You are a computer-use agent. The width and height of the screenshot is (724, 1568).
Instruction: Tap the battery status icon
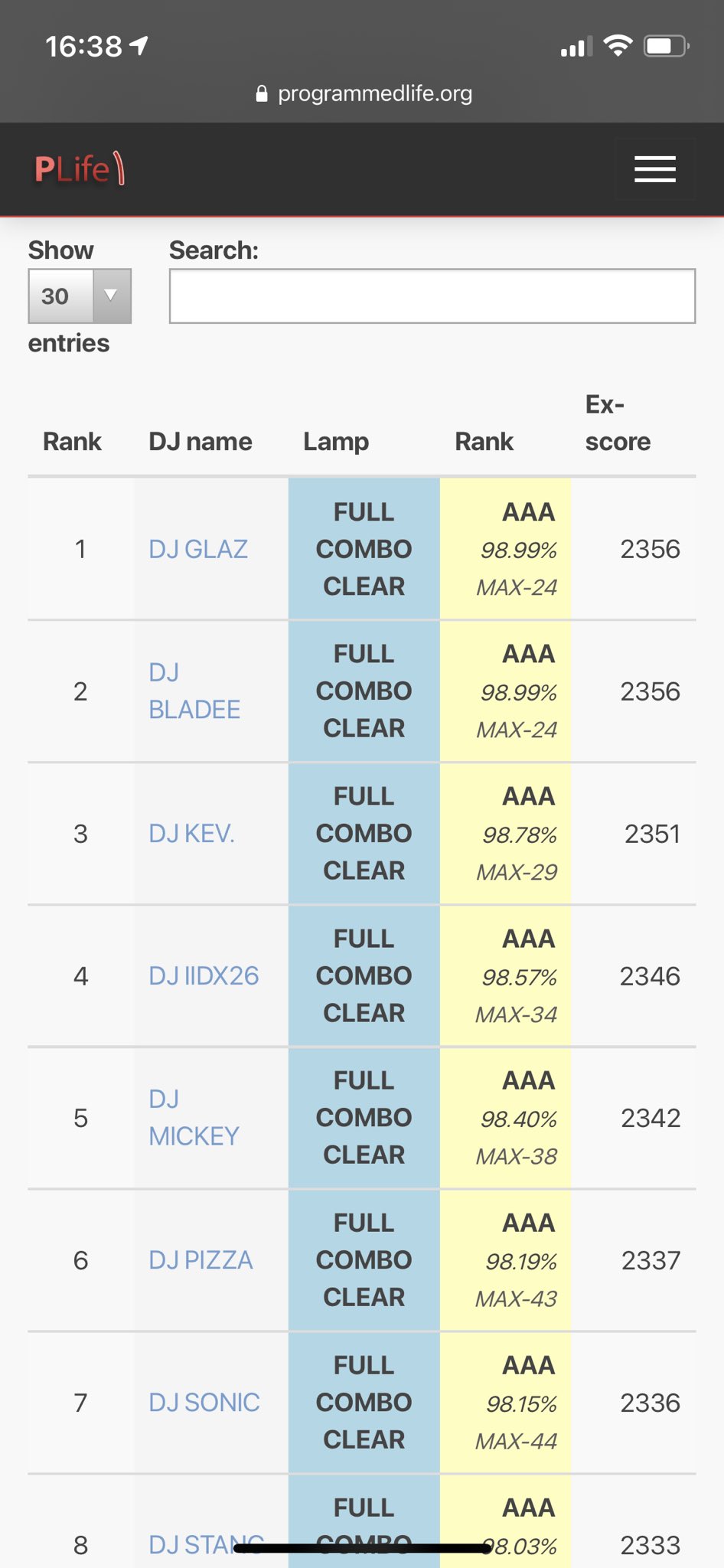tap(666, 46)
